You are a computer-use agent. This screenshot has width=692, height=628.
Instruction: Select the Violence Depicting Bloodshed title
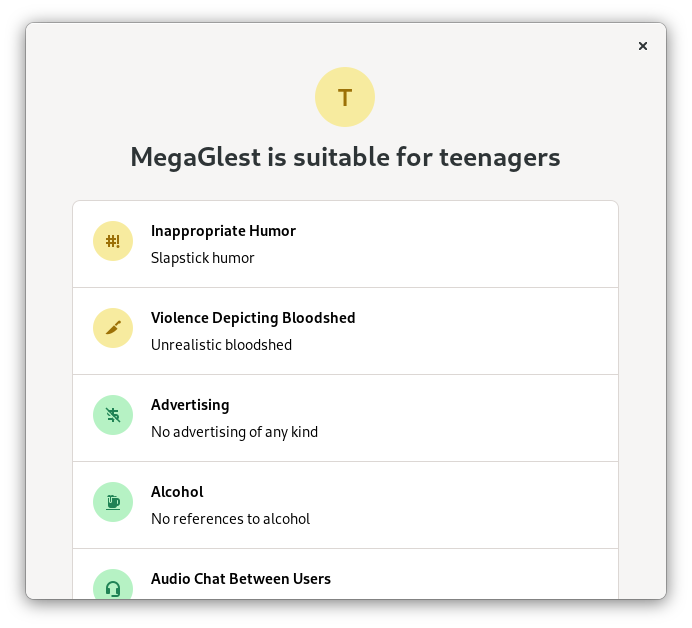coord(253,318)
